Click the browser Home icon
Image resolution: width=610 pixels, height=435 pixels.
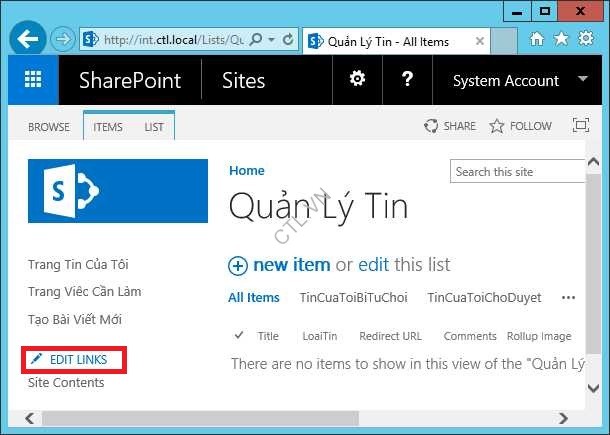[x=537, y=39]
